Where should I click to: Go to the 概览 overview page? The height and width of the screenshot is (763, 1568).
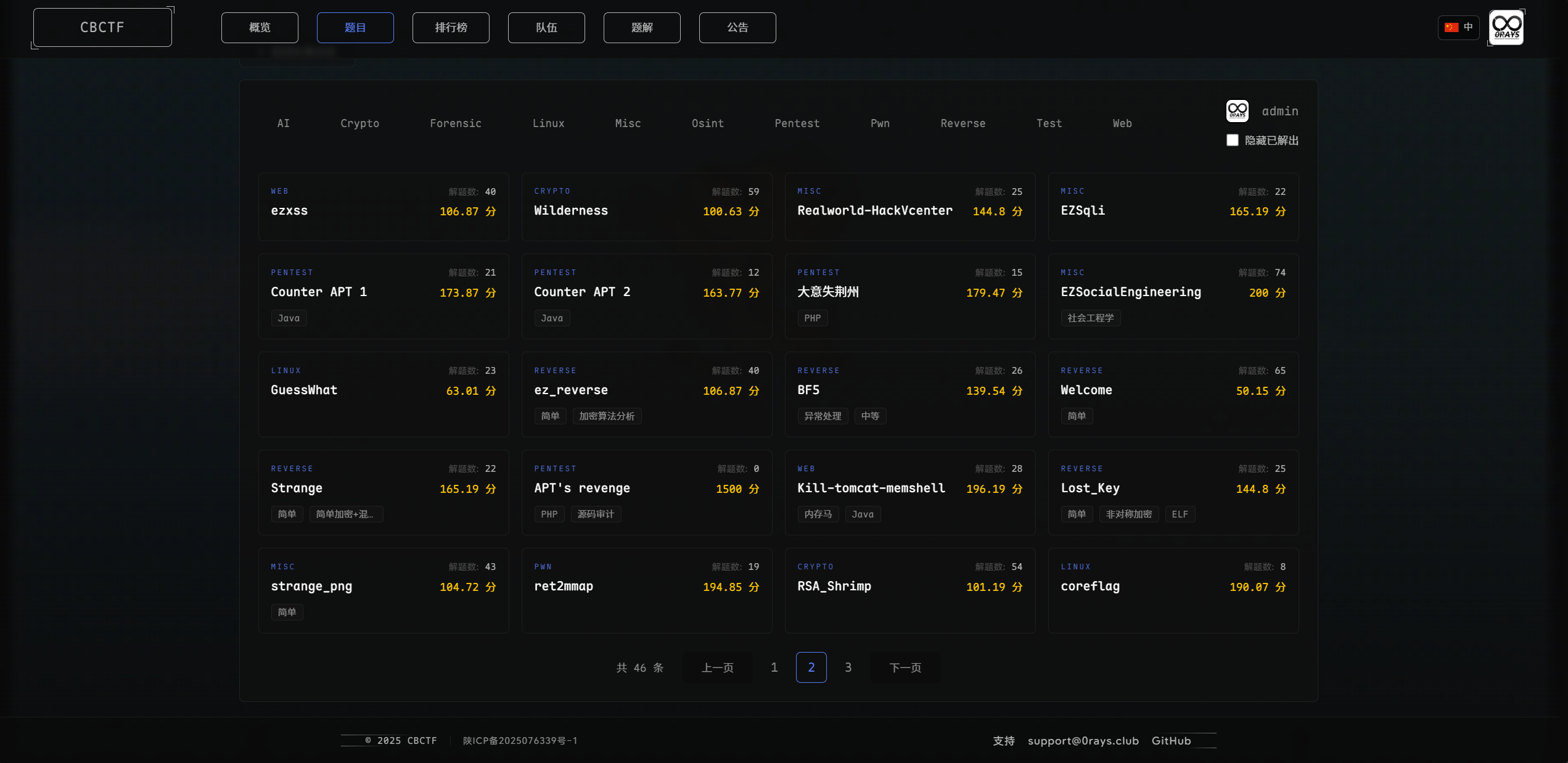point(260,28)
